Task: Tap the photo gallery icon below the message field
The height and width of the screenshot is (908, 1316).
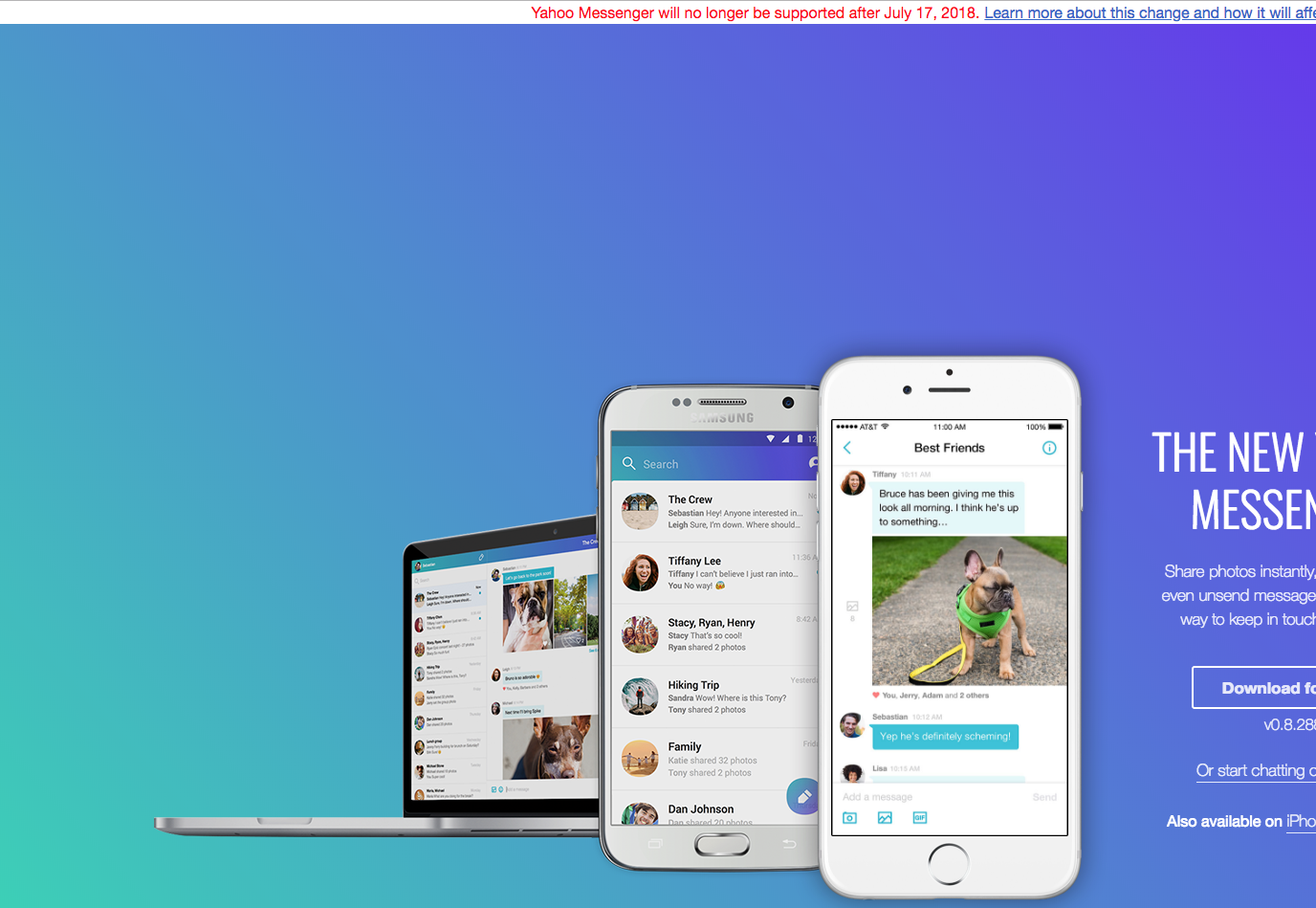Action: click(x=885, y=818)
